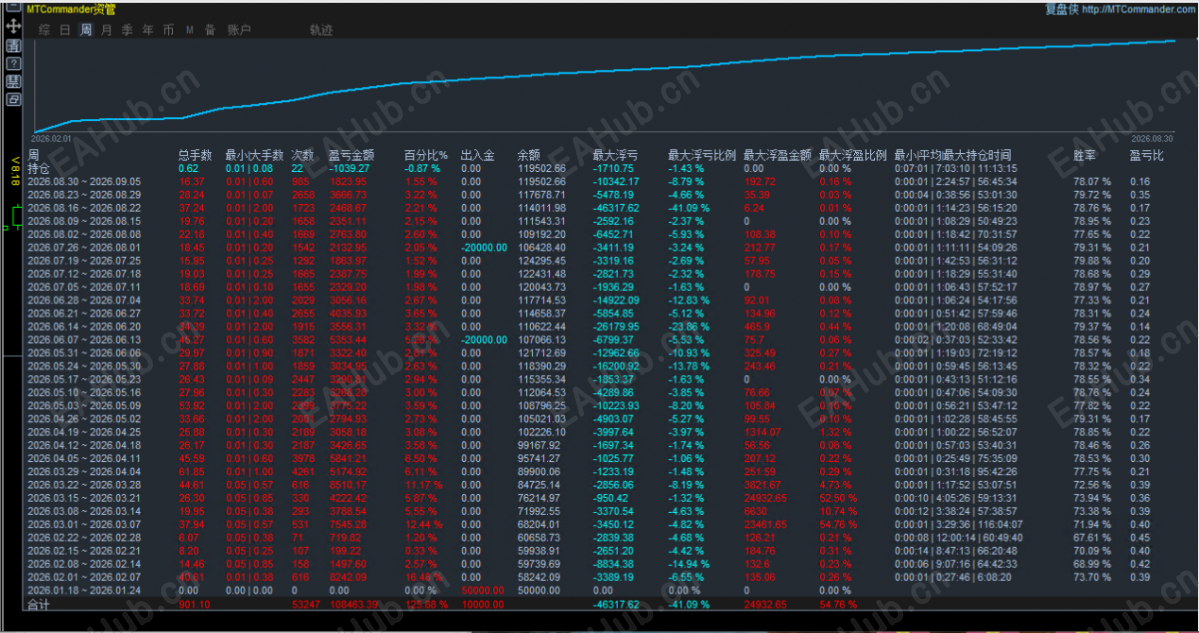Click the MTCommander资管 title
The image size is (1199, 633).
[x=71, y=9]
